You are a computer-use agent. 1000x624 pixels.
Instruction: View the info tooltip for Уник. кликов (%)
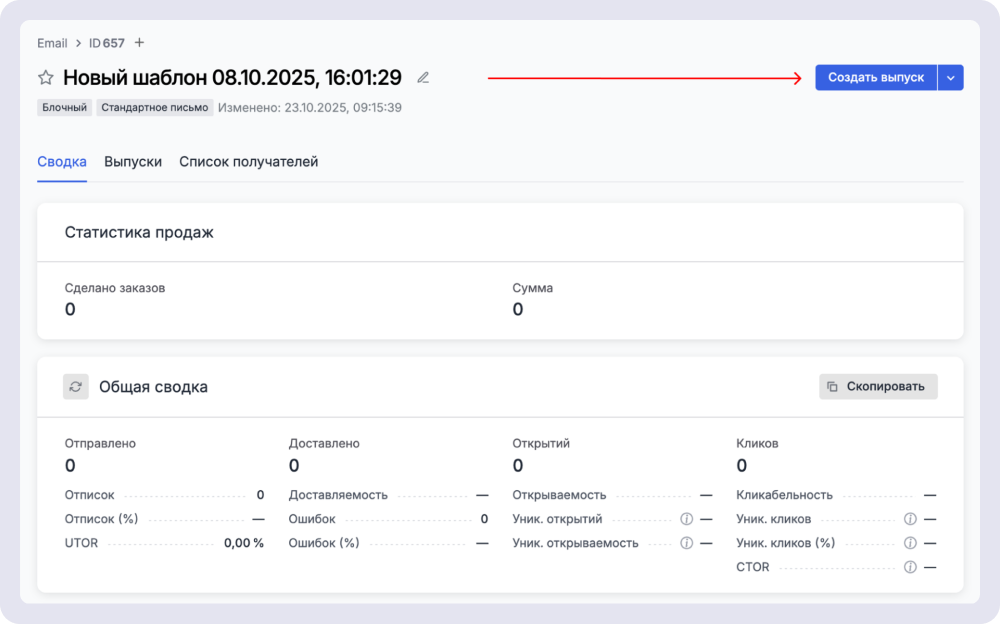pos(910,543)
